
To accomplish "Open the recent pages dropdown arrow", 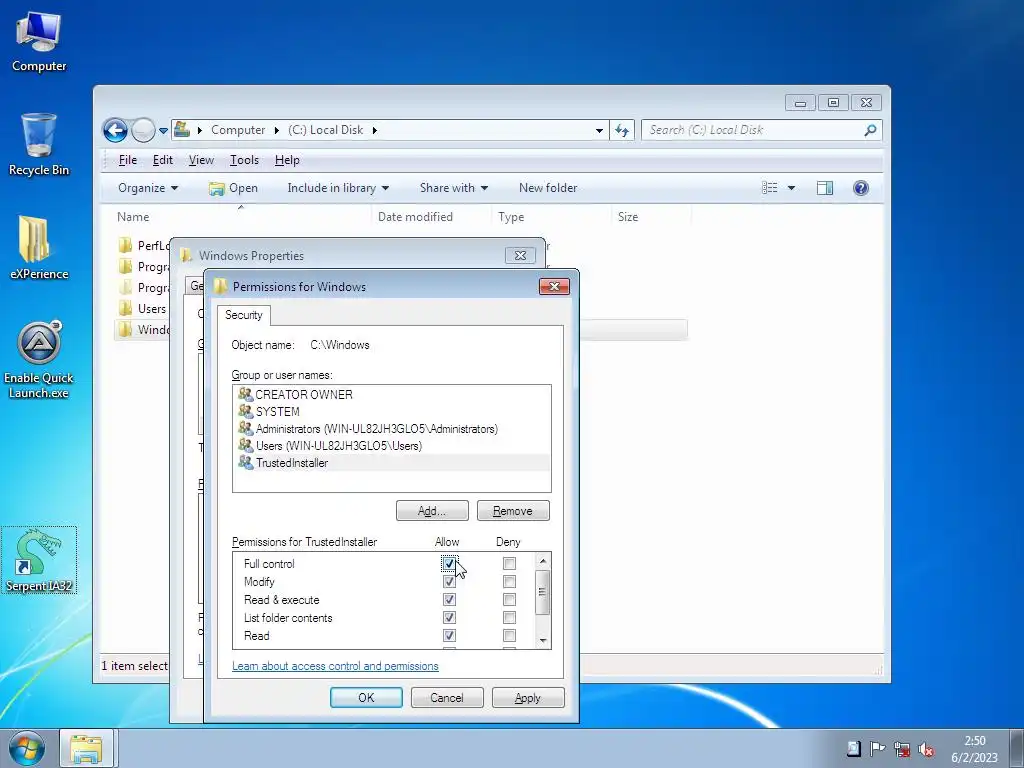I will (x=163, y=131).
